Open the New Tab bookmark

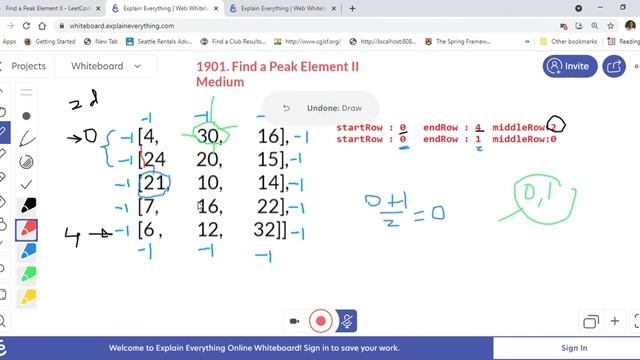click(x=101, y=41)
